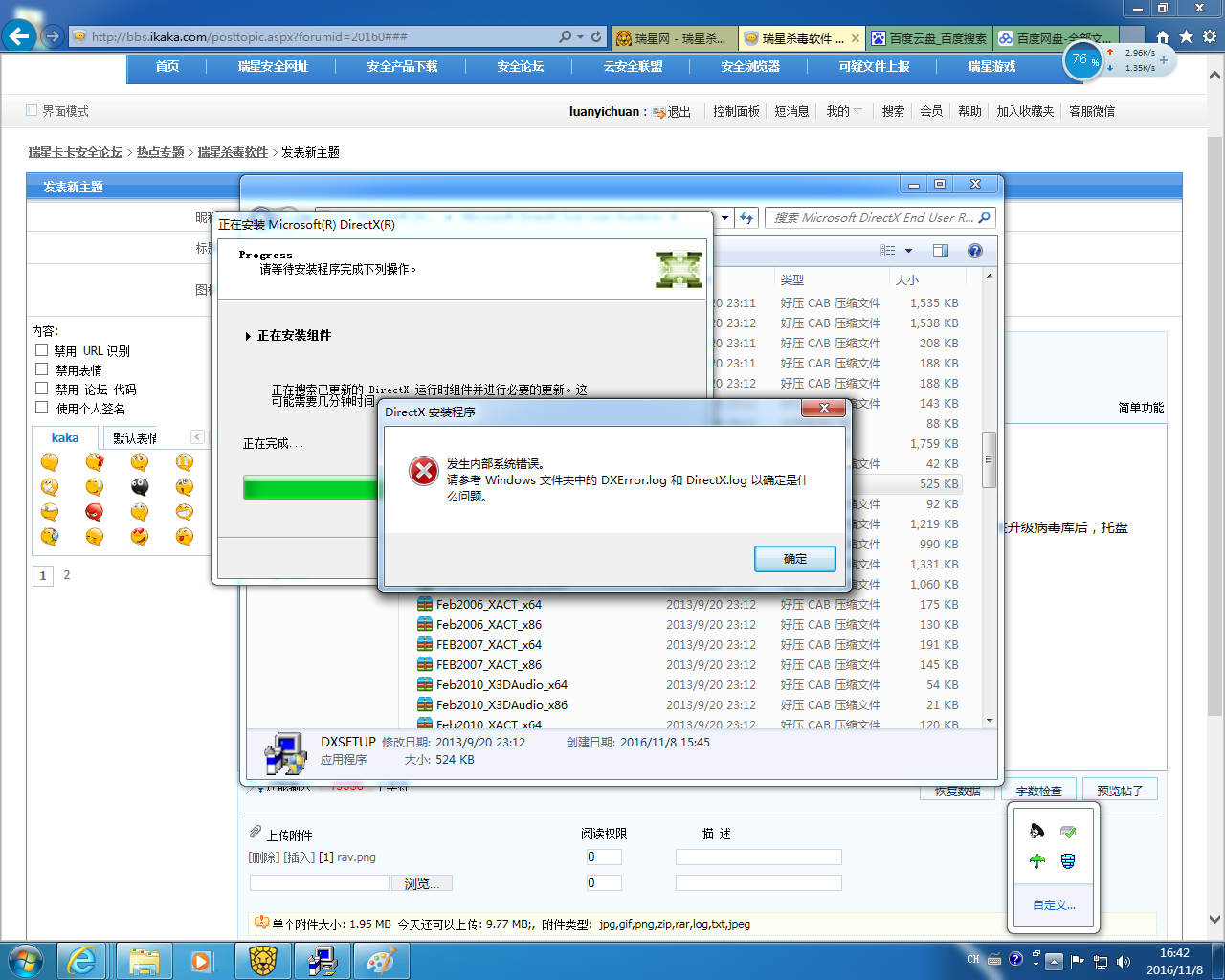Open the Rising lion taskbar icon
The image size is (1225, 980).
(263, 961)
